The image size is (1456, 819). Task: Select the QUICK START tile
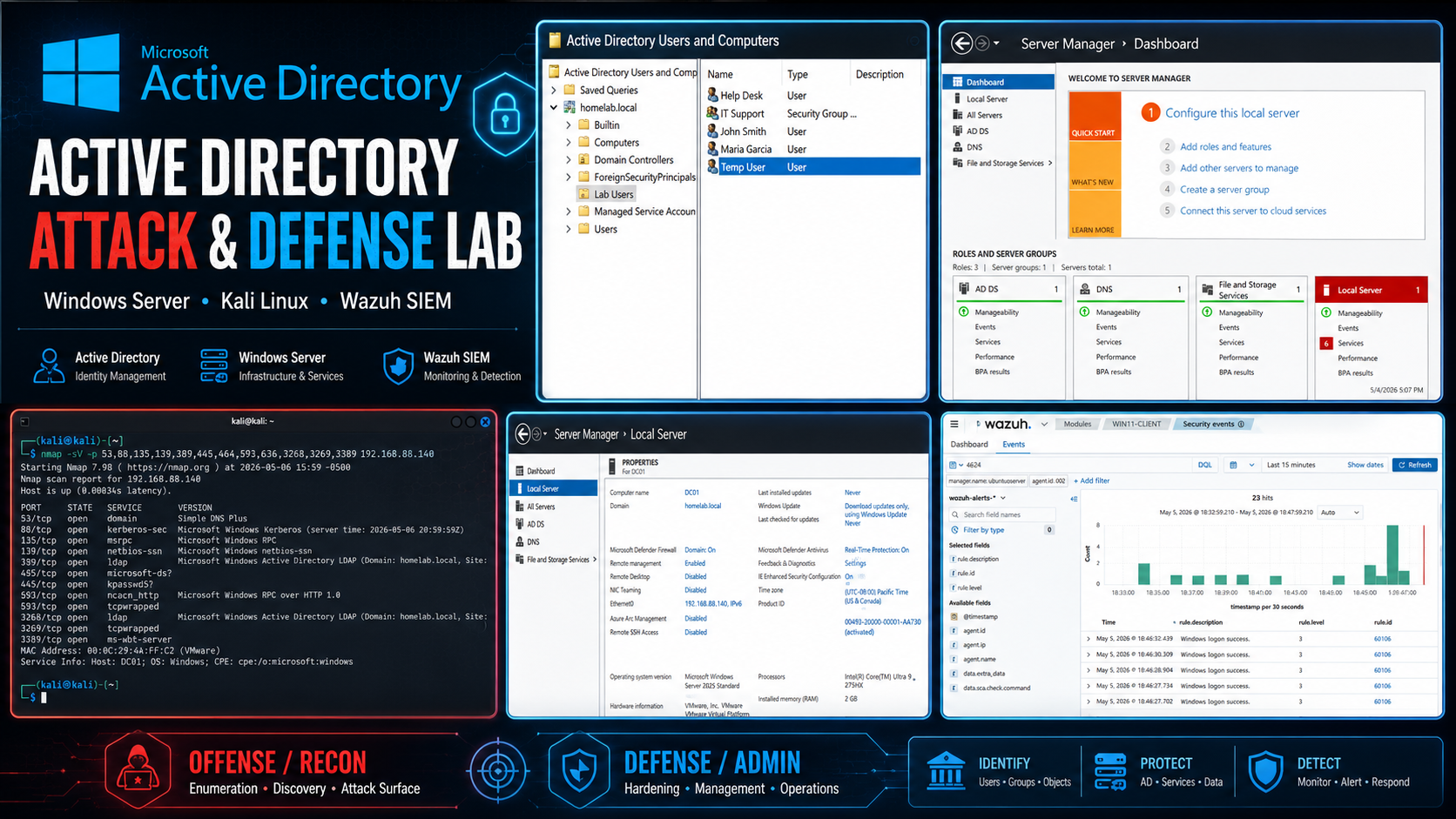click(1094, 117)
